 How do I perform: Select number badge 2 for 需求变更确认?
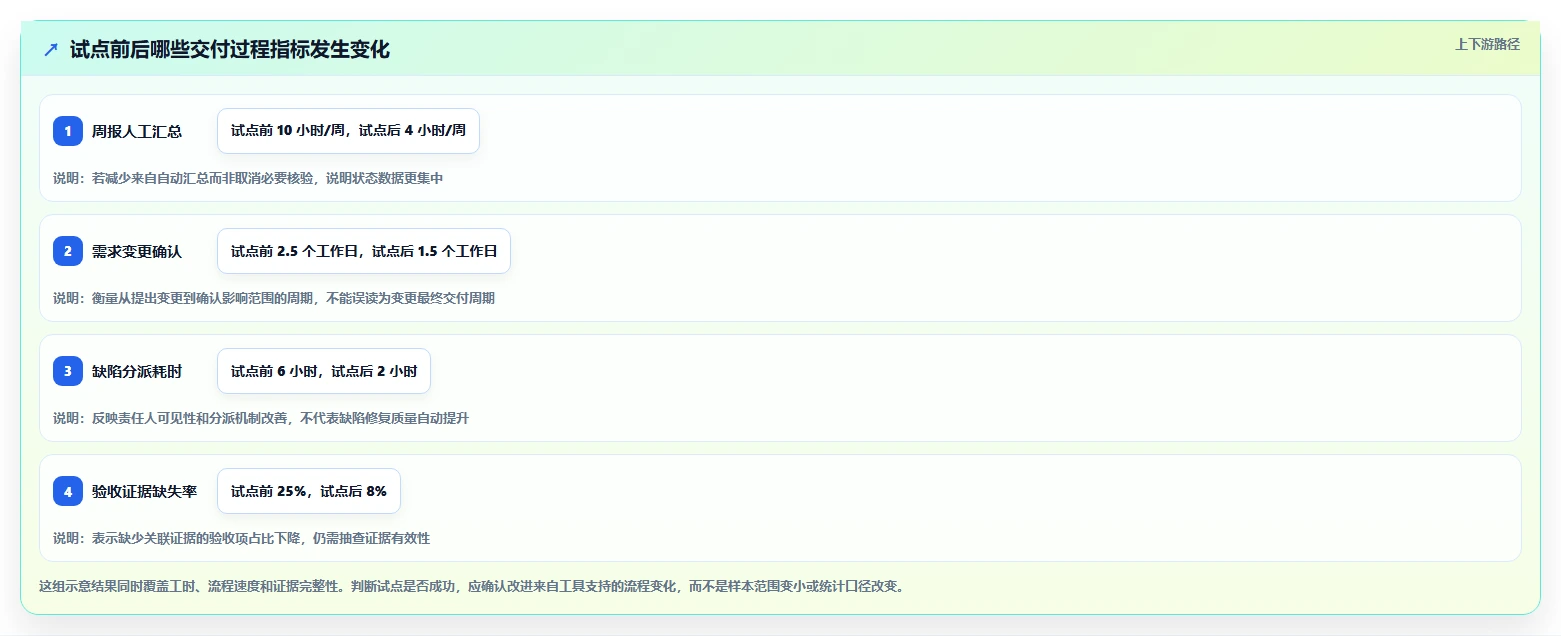[68, 251]
